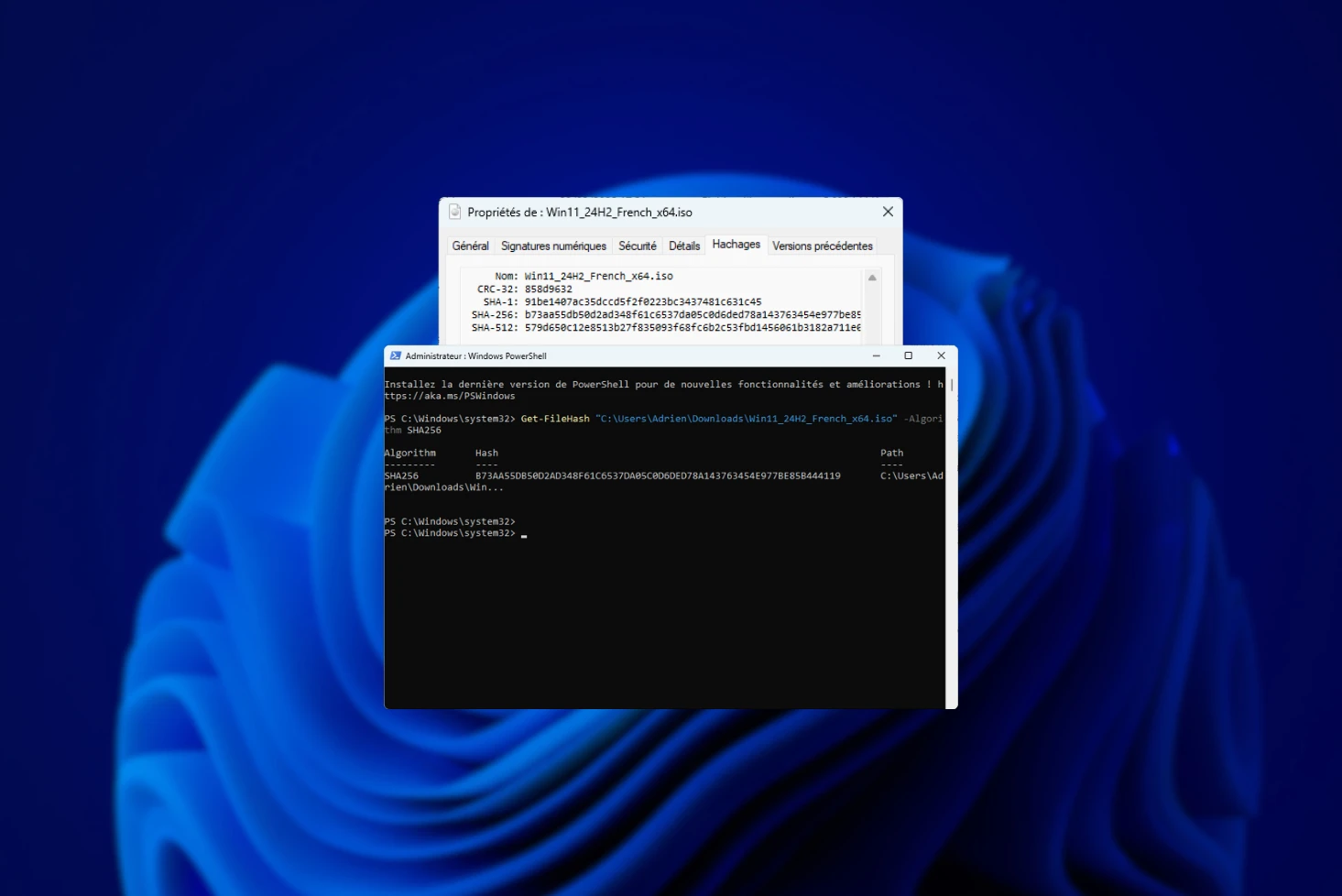Click the CRC-32 value 858d9632
The width and height of the screenshot is (1342, 896).
coord(548,289)
